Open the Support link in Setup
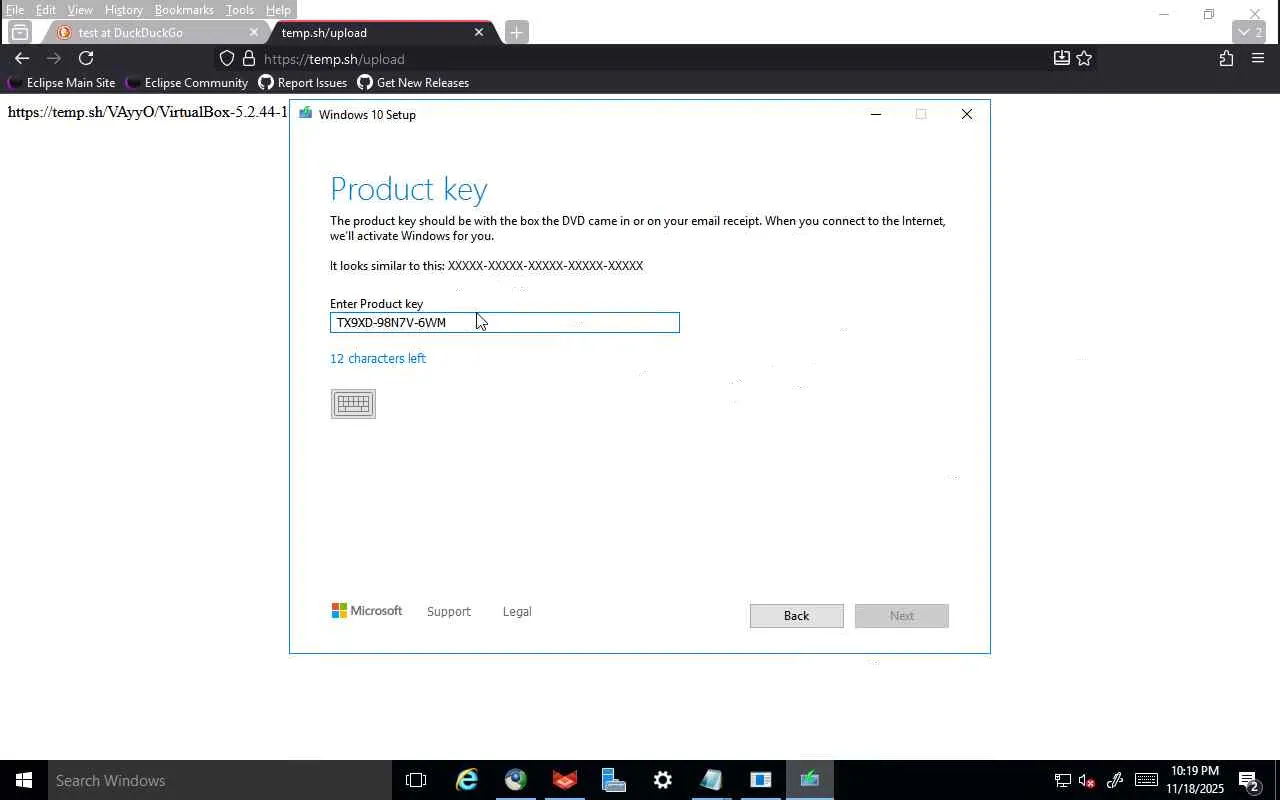 (x=449, y=612)
